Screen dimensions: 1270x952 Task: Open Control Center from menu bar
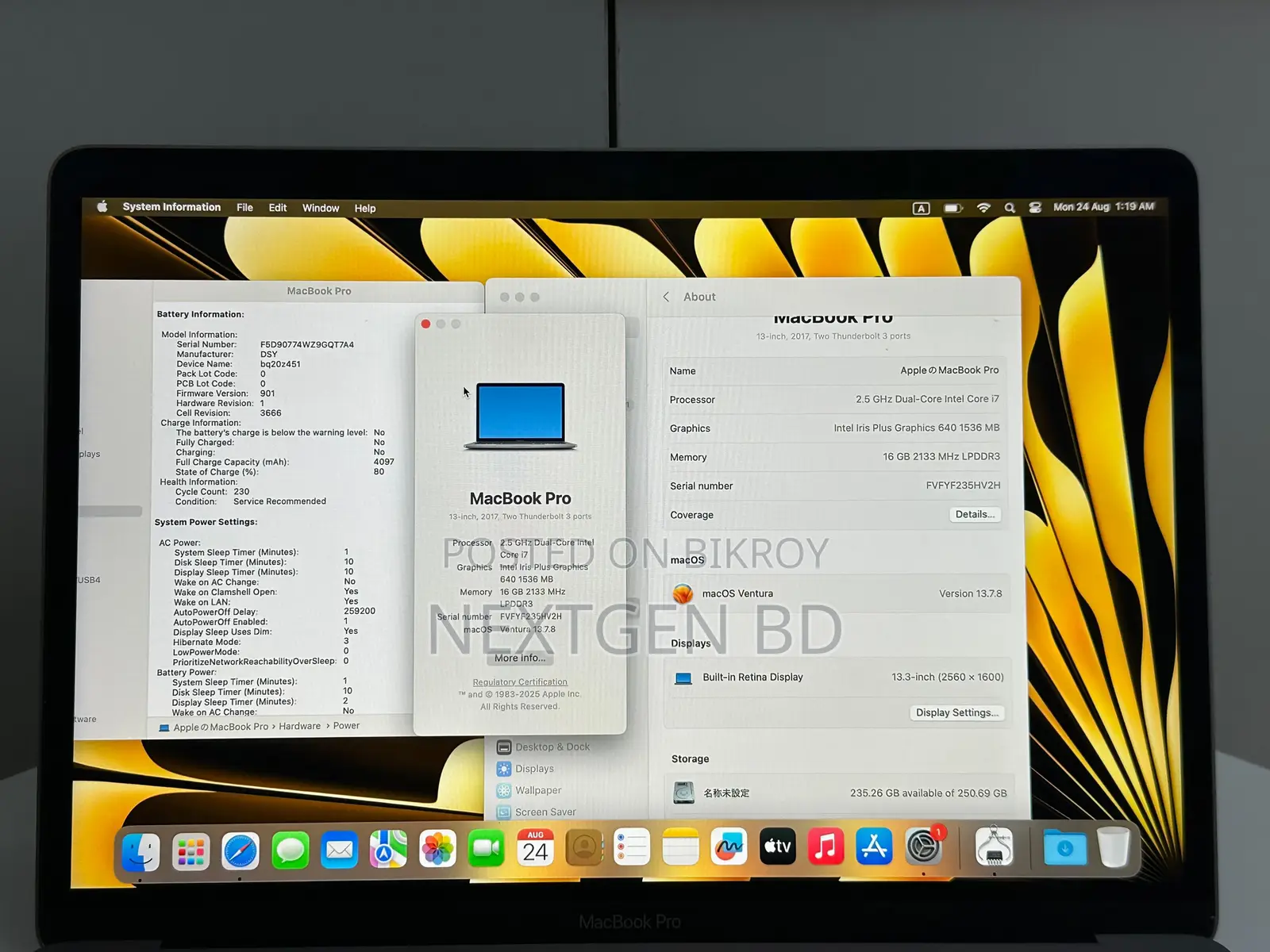[1035, 208]
